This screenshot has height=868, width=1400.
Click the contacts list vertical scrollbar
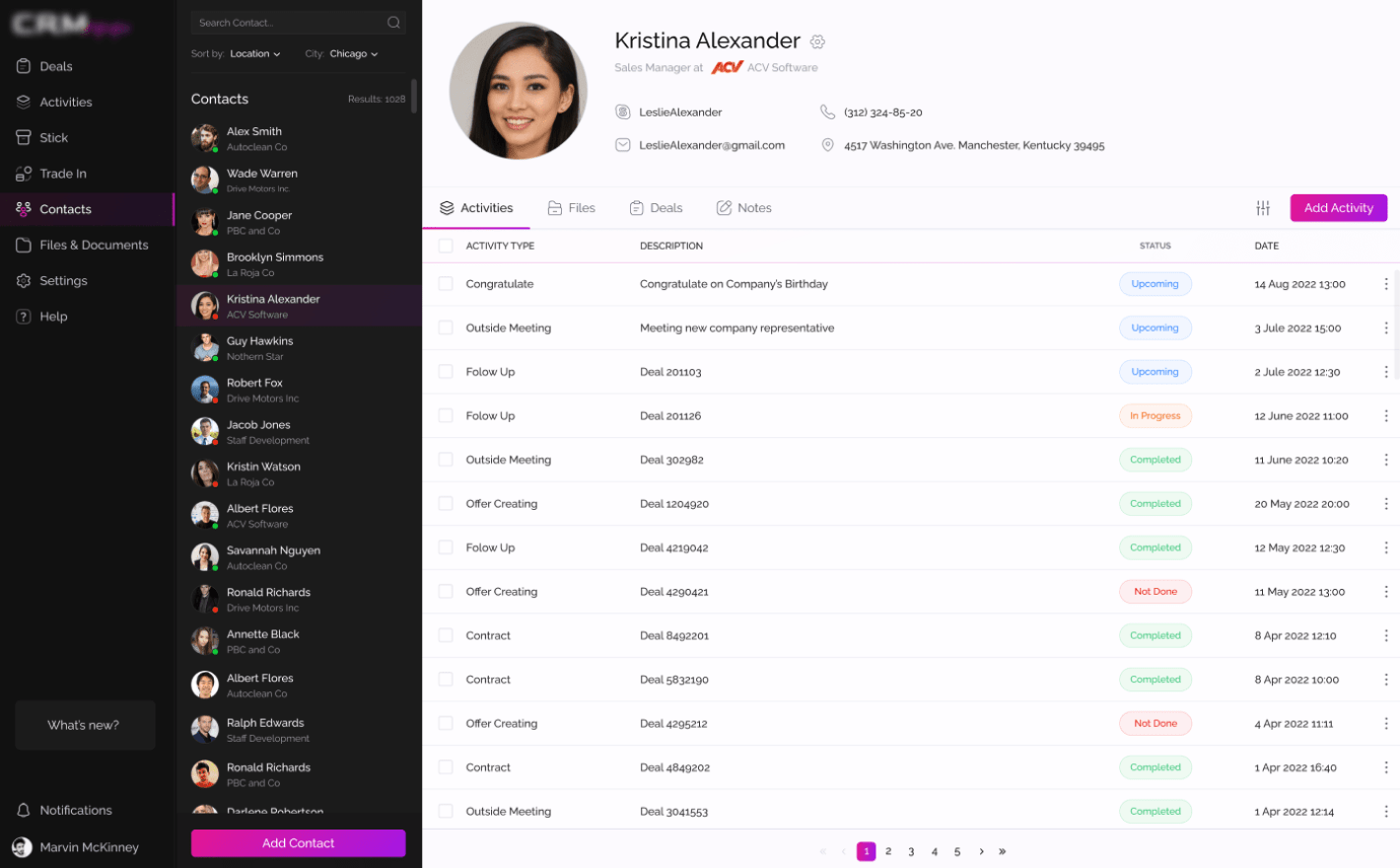(x=414, y=97)
